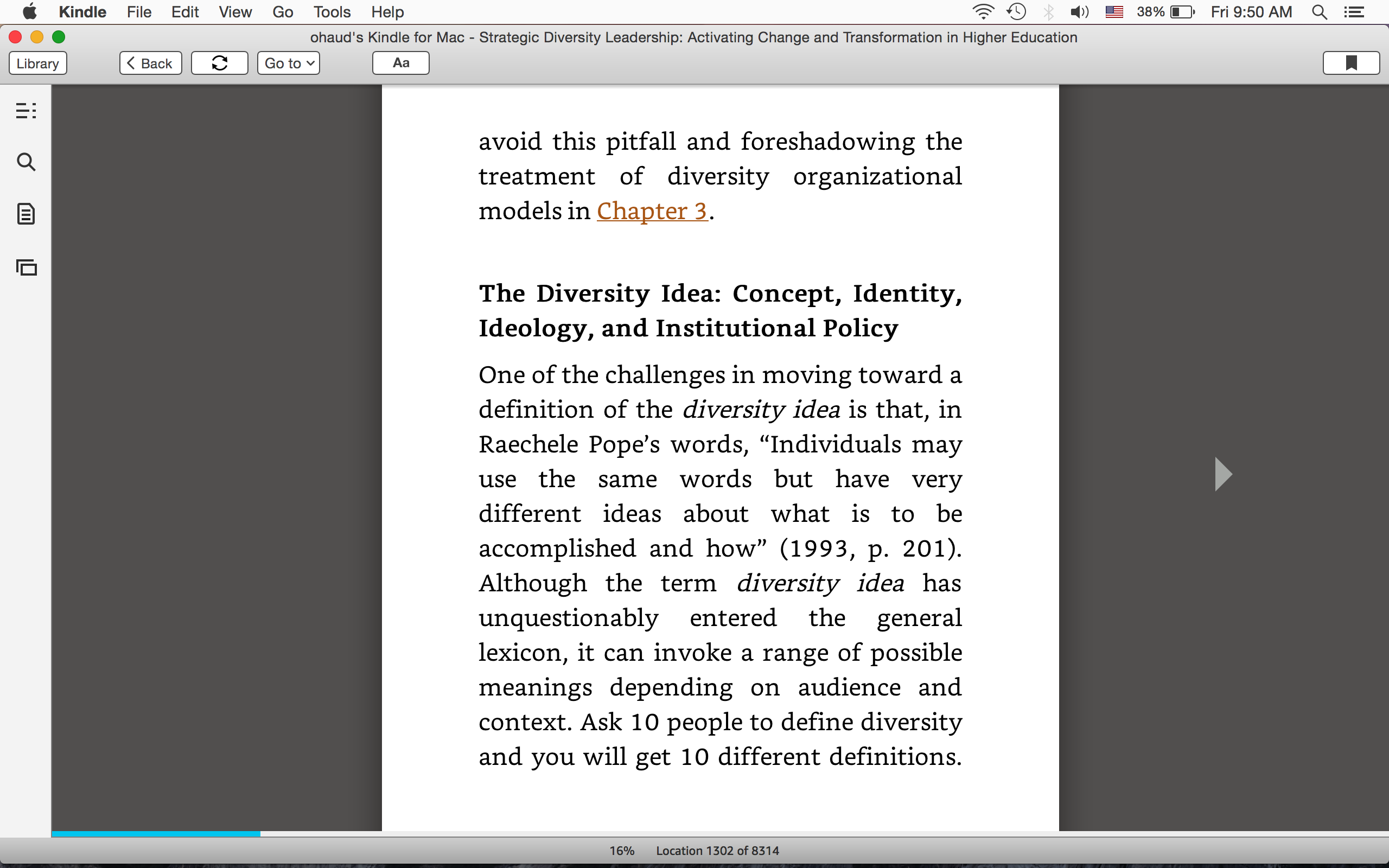This screenshot has width=1389, height=868.
Task: Click the Location 1302 of 8314 indicator
Action: 717,851
